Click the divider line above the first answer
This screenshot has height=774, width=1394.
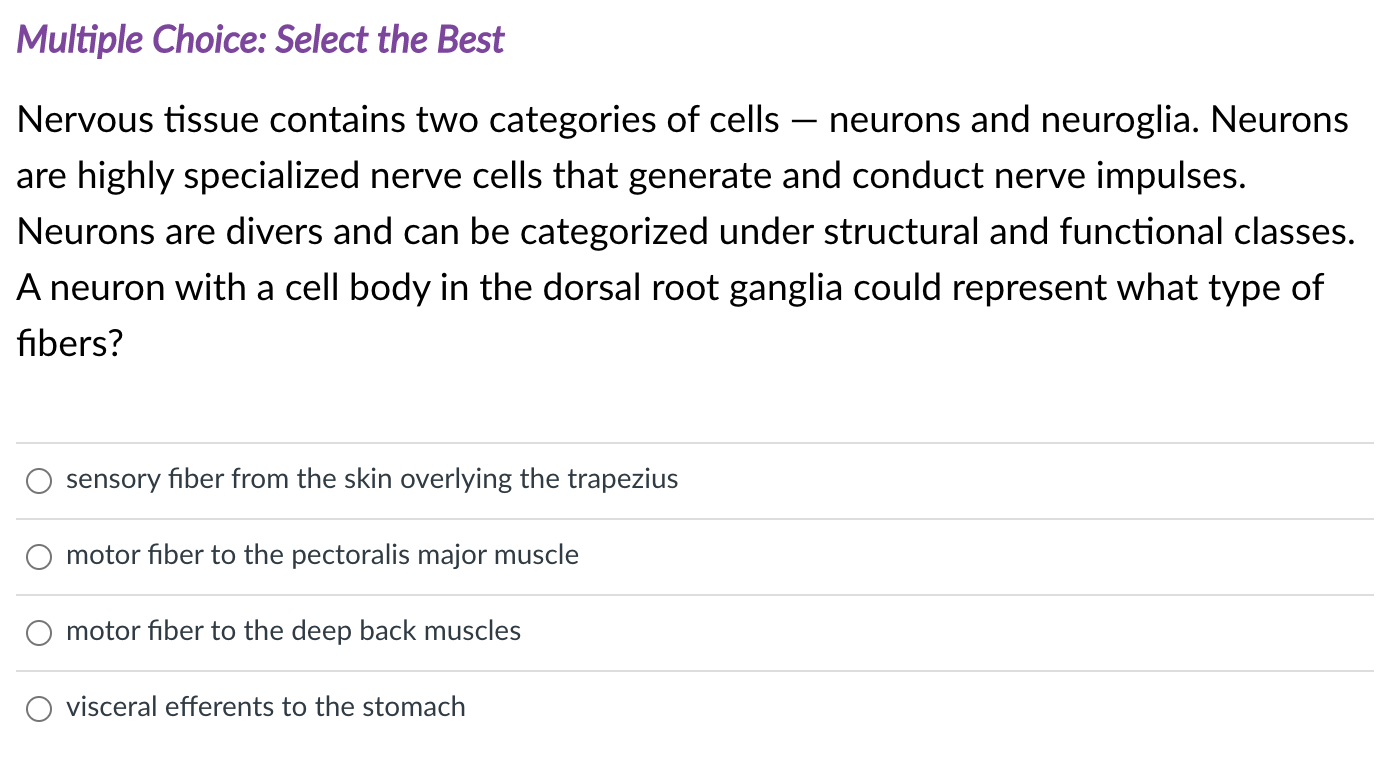697,442
